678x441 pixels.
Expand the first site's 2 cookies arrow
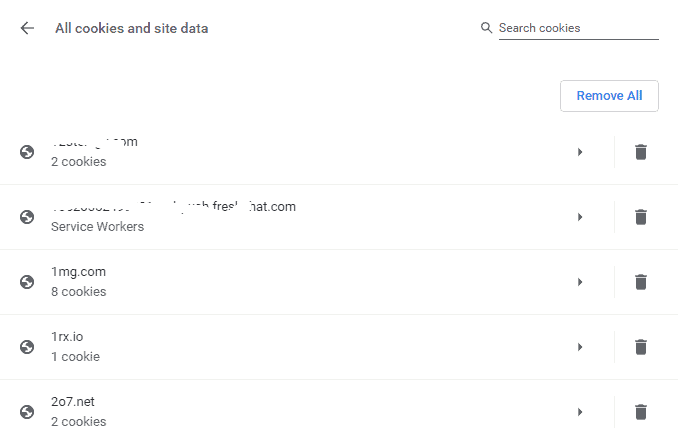580,152
